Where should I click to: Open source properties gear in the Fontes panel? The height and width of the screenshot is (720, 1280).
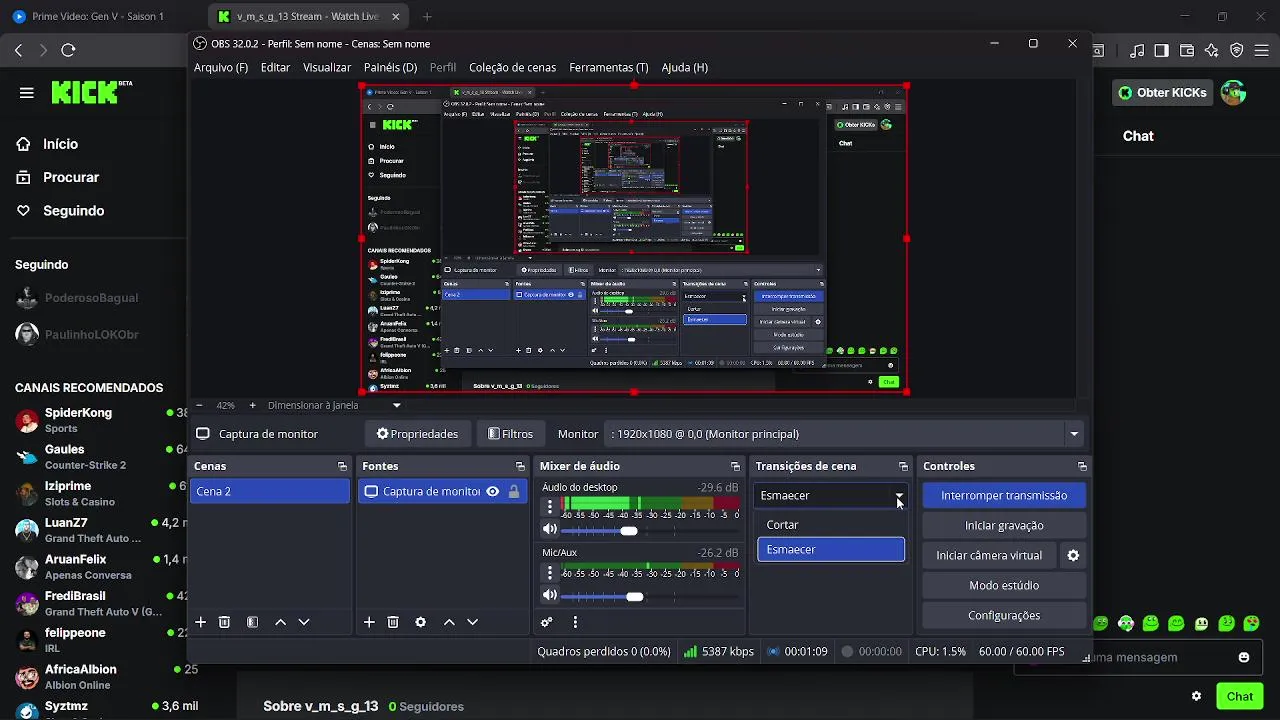[x=420, y=622]
